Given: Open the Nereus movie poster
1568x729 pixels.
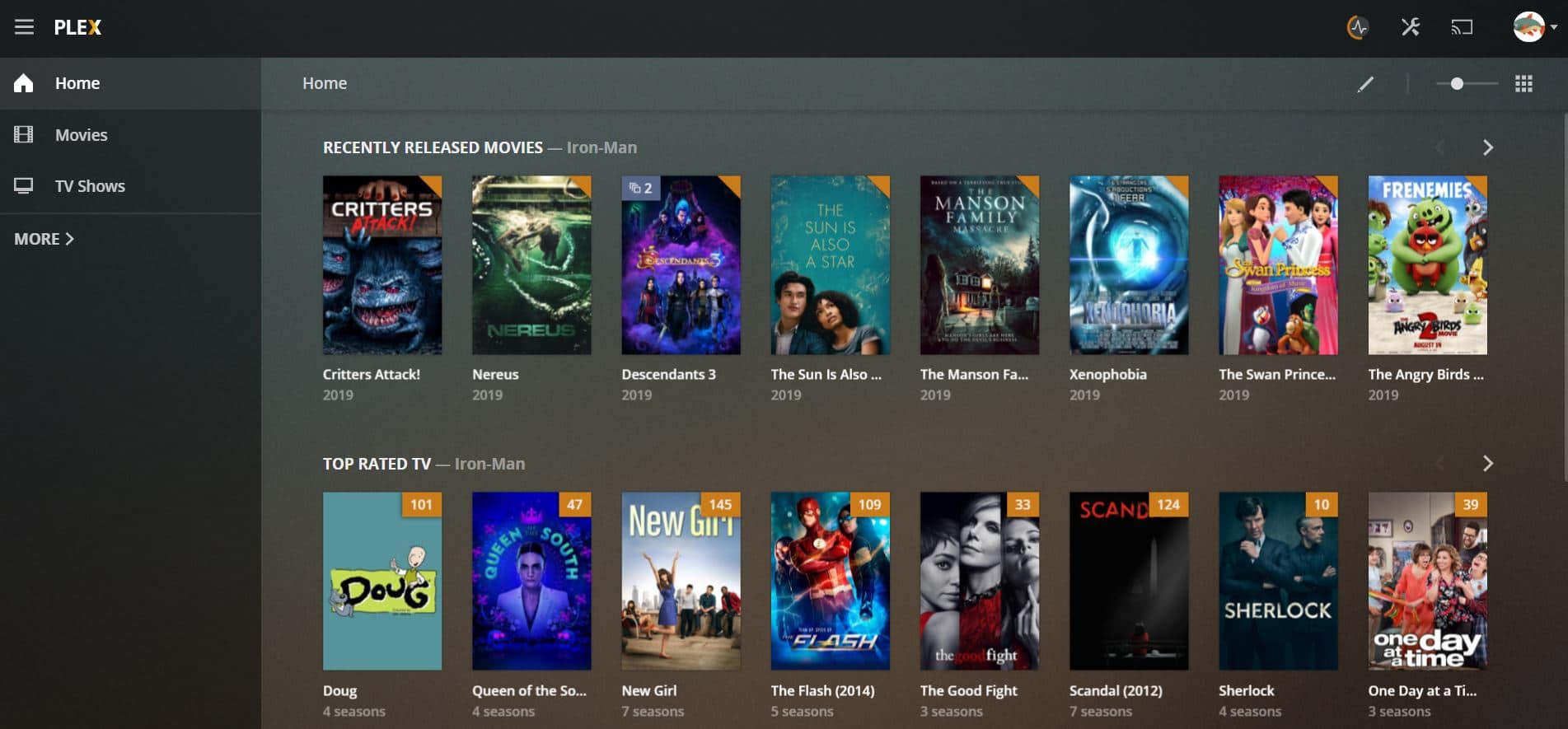Looking at the screenshot, I should (531, 265).
